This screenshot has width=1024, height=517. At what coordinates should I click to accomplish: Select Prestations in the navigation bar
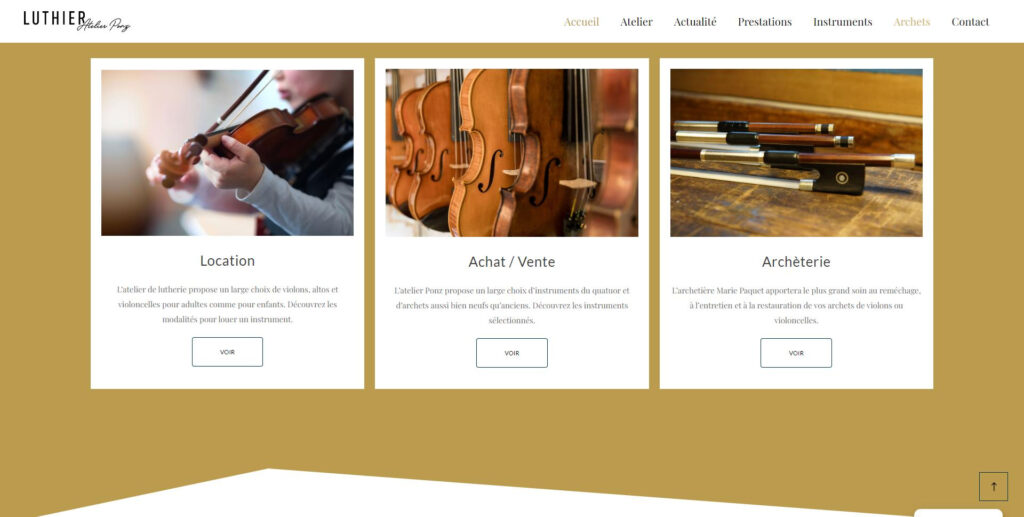765,22
